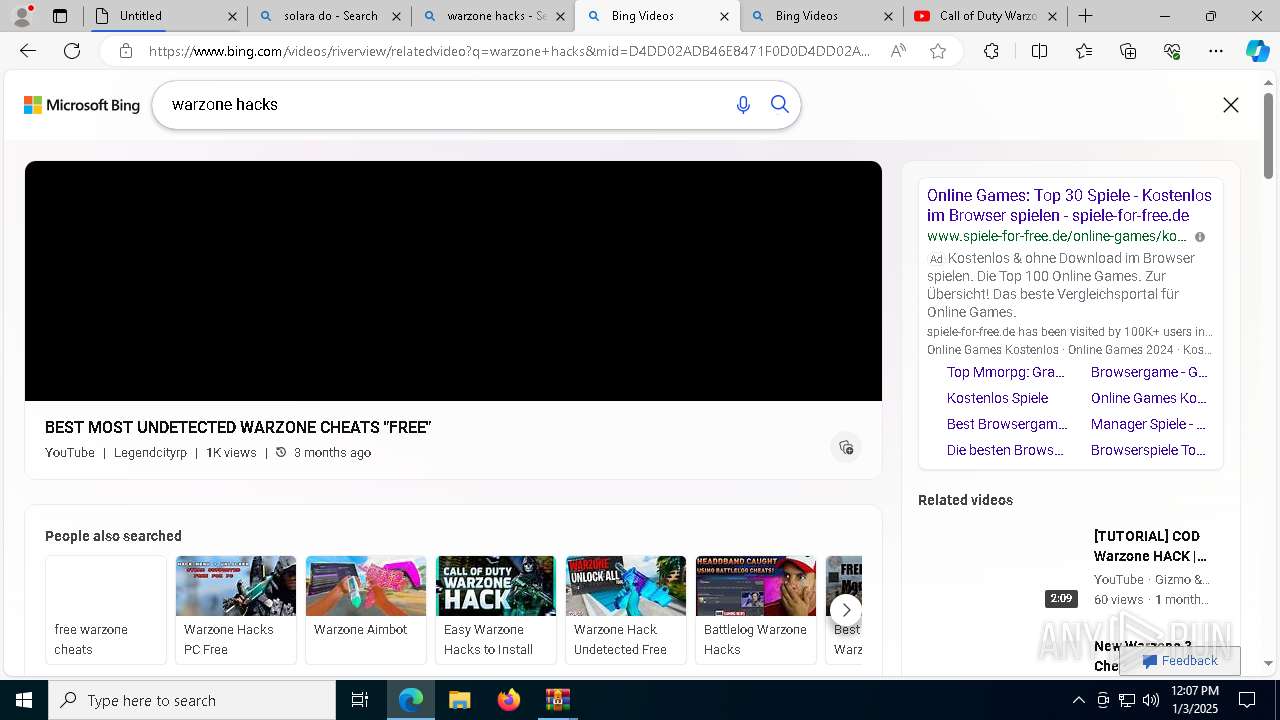This screenshot has height=720, width=1280.
Task: Click the browser back arrow
Action: click(x=28, y=51)
